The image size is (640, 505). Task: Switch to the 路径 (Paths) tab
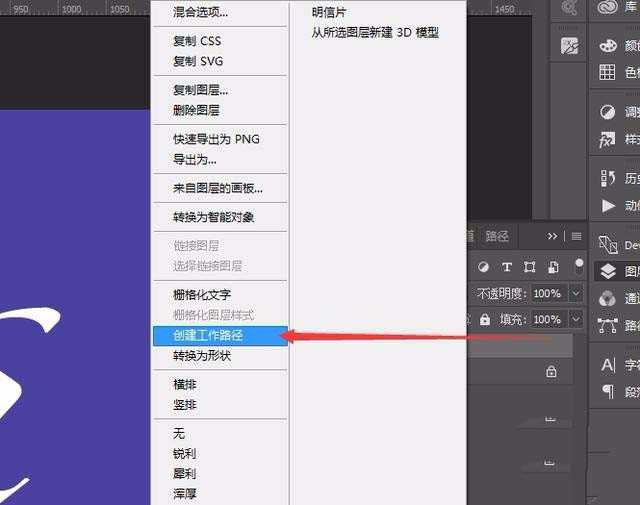click(x=497, y=236)
